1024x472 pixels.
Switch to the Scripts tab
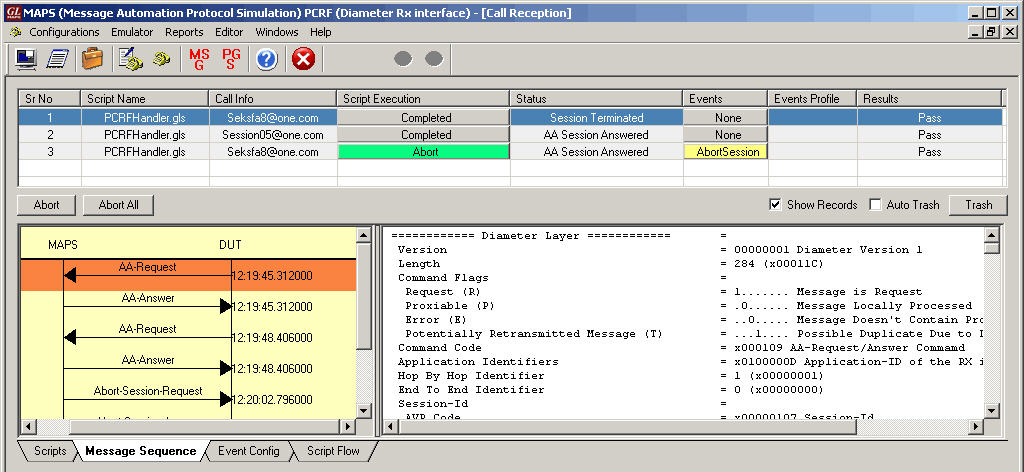[49, 451]
